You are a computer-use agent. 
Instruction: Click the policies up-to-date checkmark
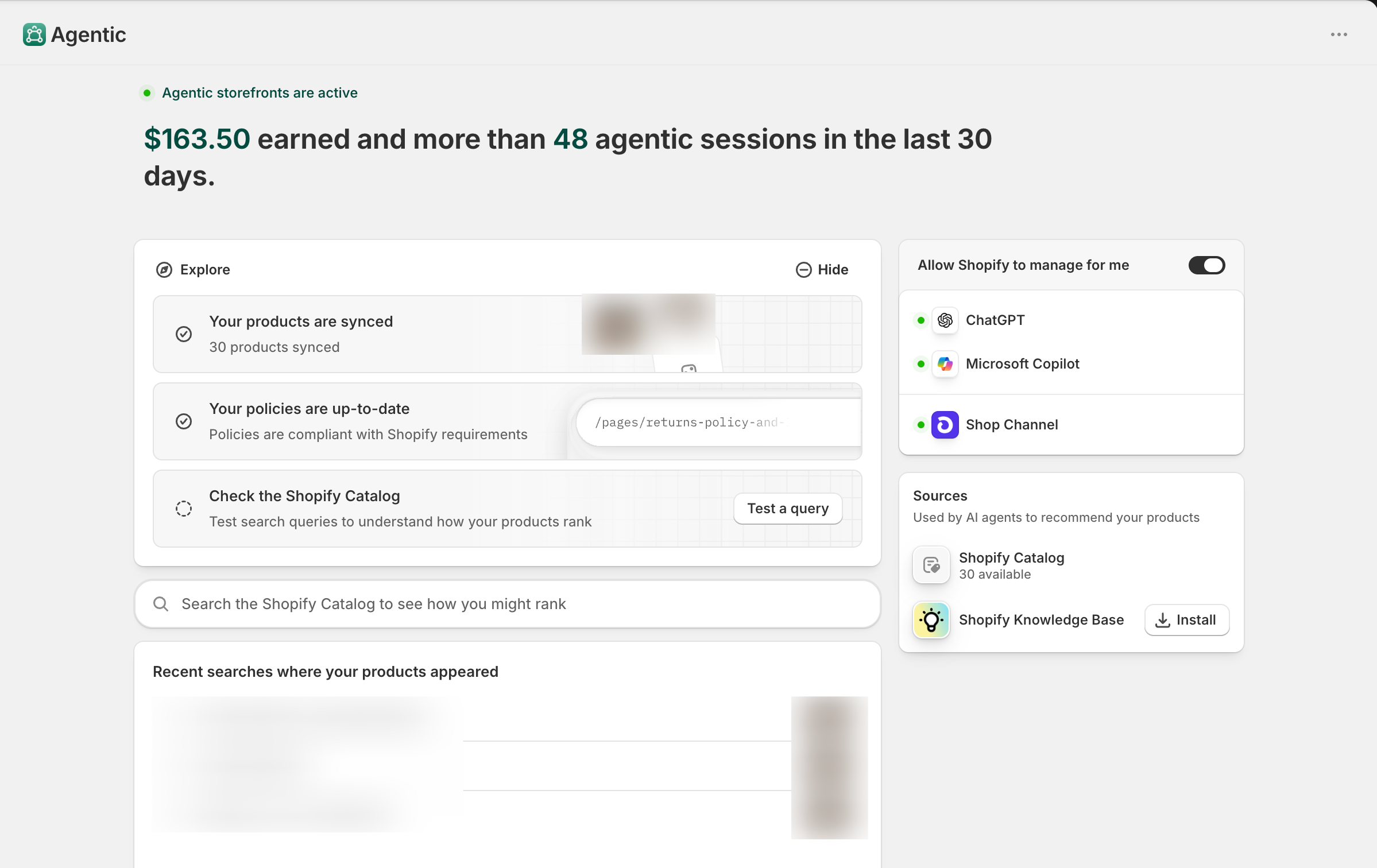click(x=184, y=421)
